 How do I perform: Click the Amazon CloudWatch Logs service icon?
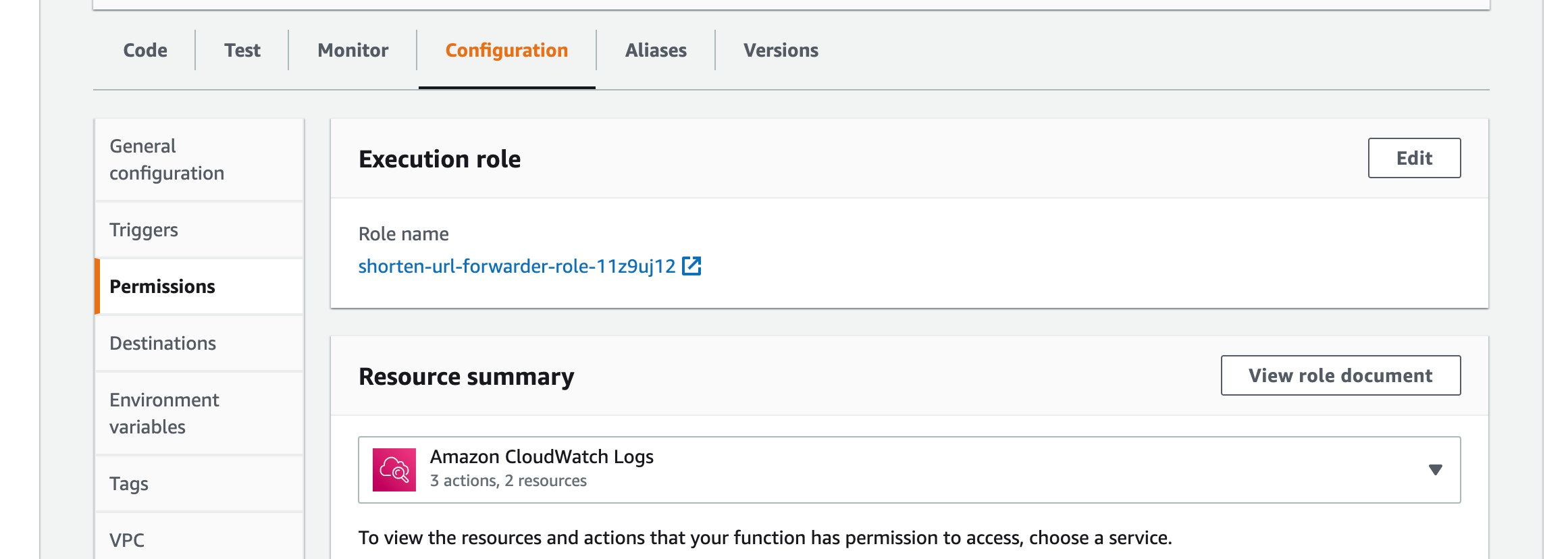click(x=394, y=470)
